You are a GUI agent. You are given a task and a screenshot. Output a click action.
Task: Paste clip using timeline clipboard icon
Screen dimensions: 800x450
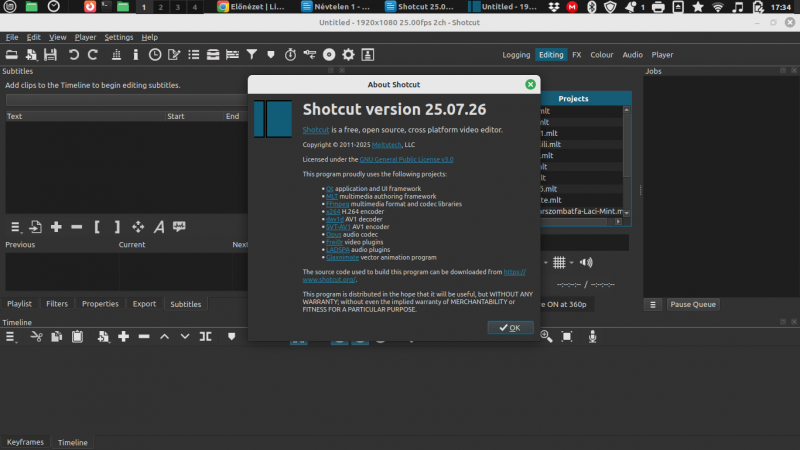(x=77, y=337)
